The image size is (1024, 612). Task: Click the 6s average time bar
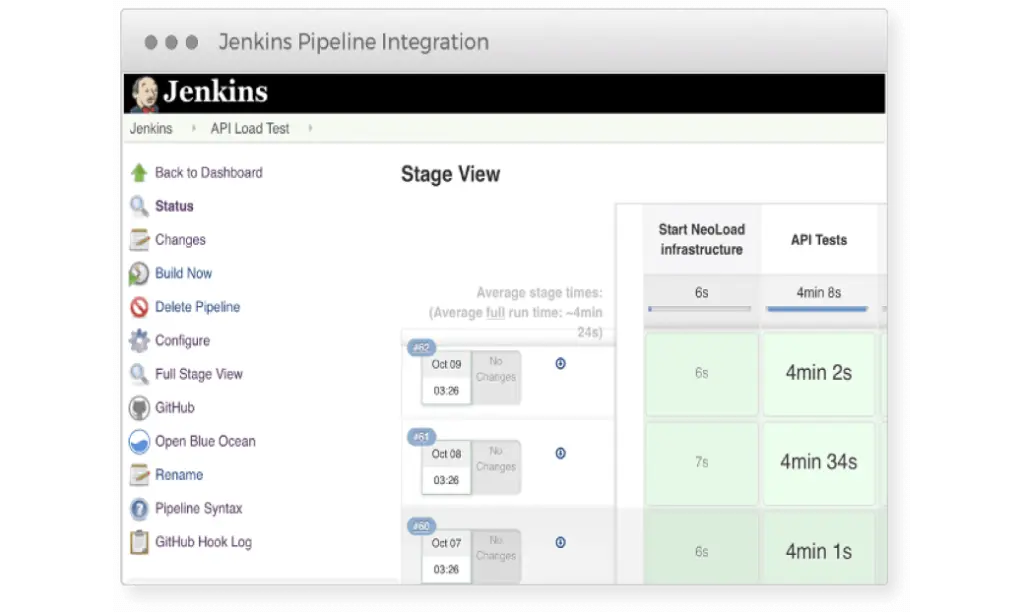[700, 308]
